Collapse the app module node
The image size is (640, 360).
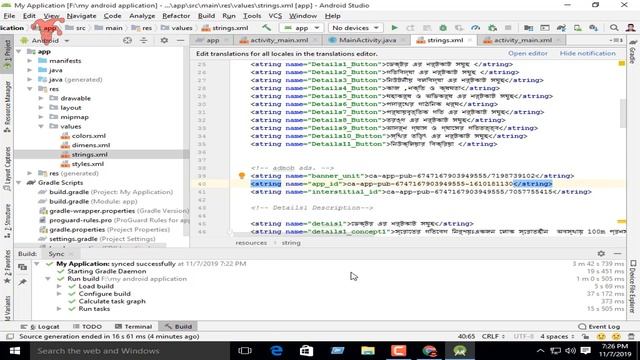point(19,51)
